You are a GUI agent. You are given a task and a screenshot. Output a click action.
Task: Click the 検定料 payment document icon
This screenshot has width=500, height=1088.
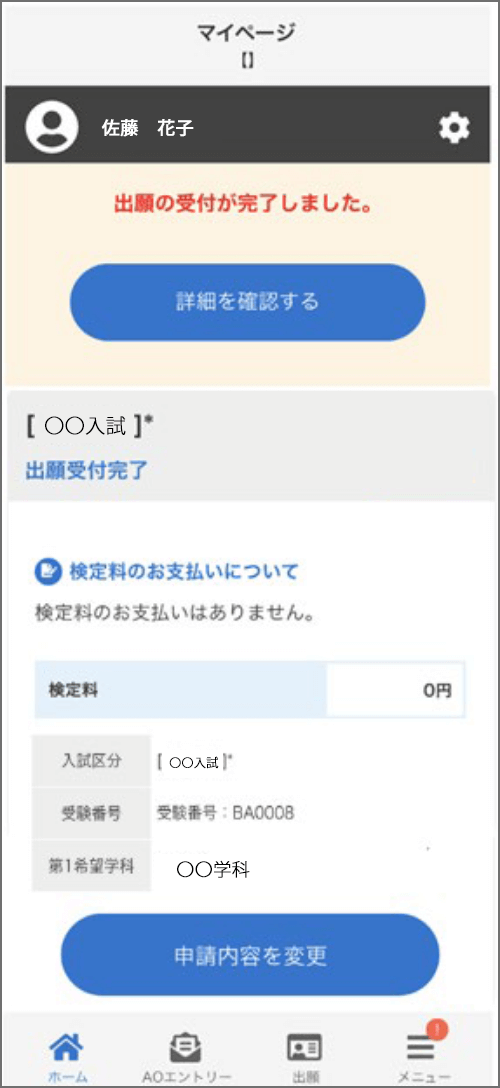[x=48, y=572]
